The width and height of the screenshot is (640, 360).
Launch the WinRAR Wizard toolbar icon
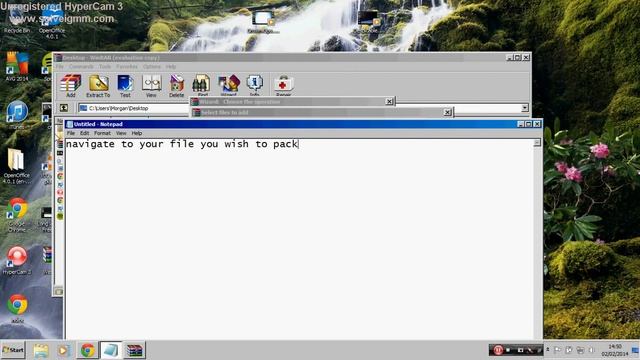[x=229, y=85]
